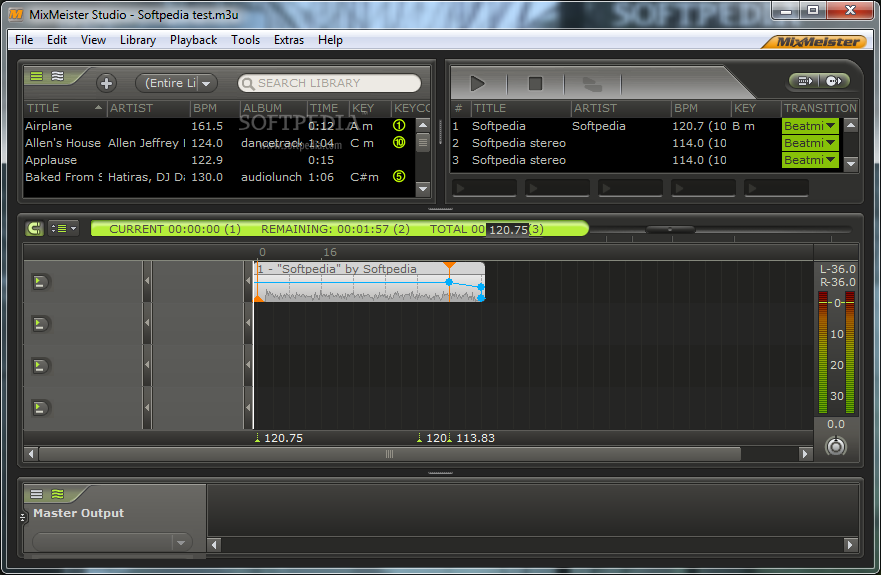Viewport: 881px width, 575px height.
Task: Click the master volume knob below the meters
Action: click(x=835, y=446)
